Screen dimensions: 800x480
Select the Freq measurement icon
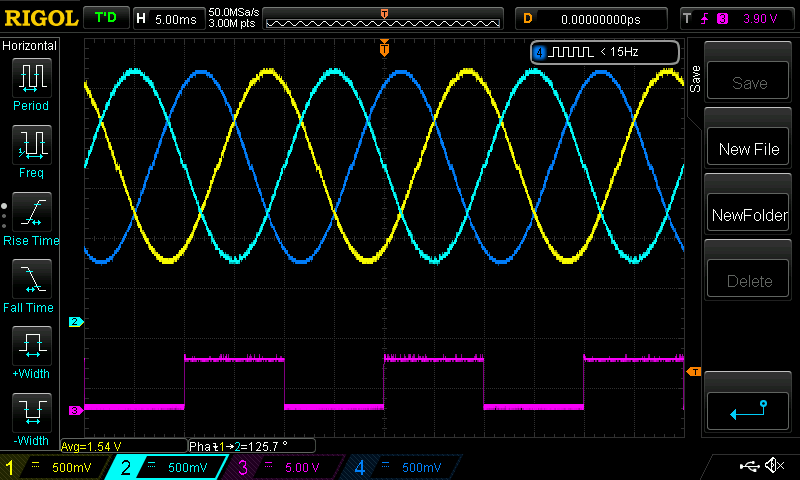31,146
